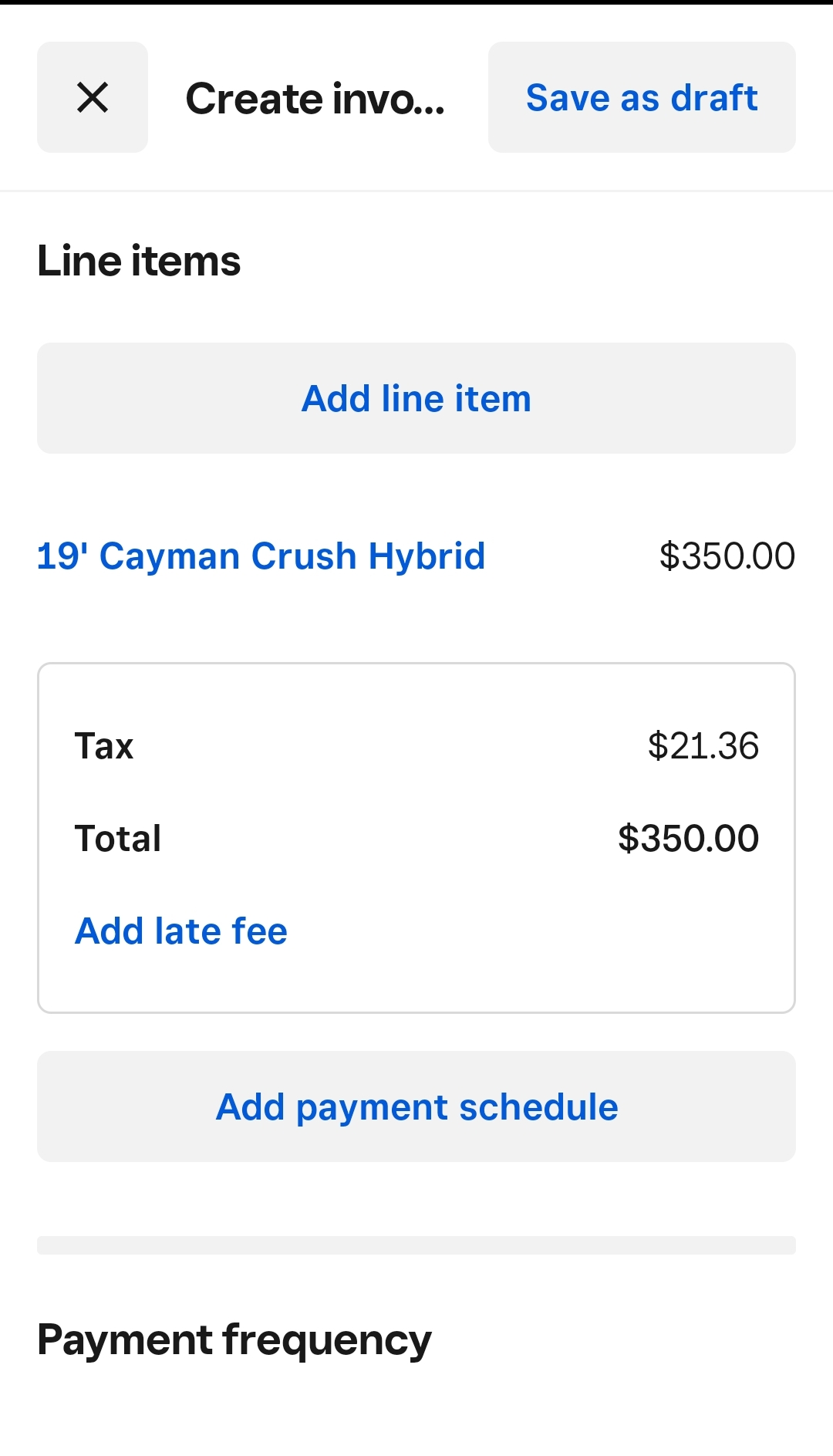Tap the Line items heading
Viewport: 833px width, 1456px height.
point(139,261)
